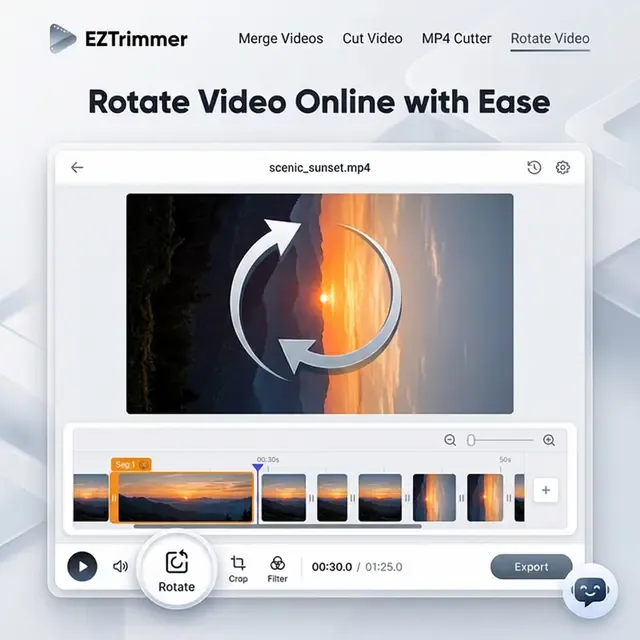Export the video
The width and height of the screenshot is (640, 640).
pyautogui.click(x=531, y=567)
